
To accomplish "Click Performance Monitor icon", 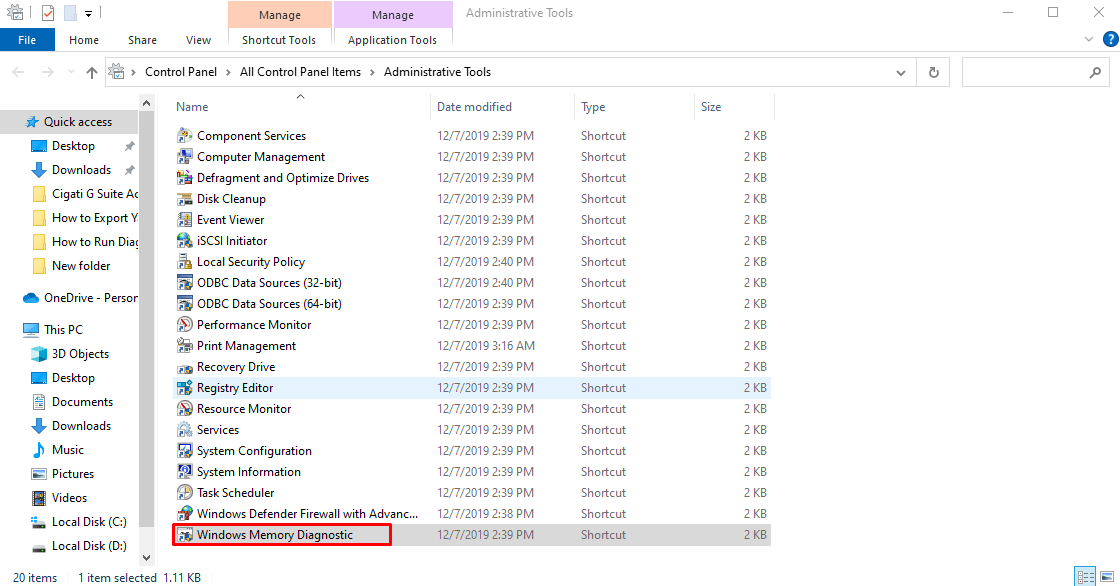I will pyautogui.click(x=184, y=324).
